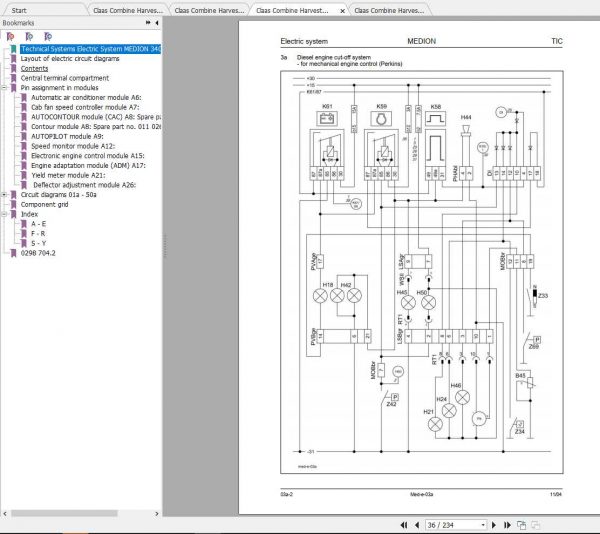Open Central terminal compartment bookmark
Screen dimensions: 600x534
click(x=65, y=78)
